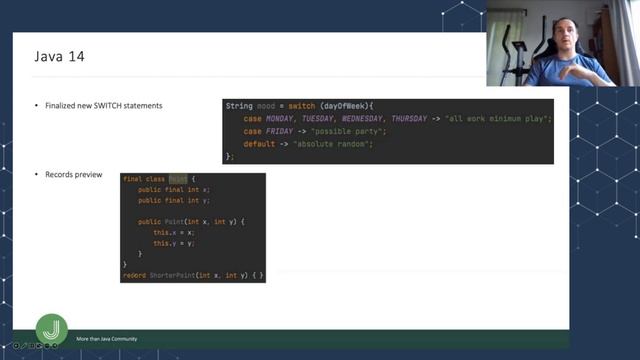Click 'More than Java Community' footer text

107,339
